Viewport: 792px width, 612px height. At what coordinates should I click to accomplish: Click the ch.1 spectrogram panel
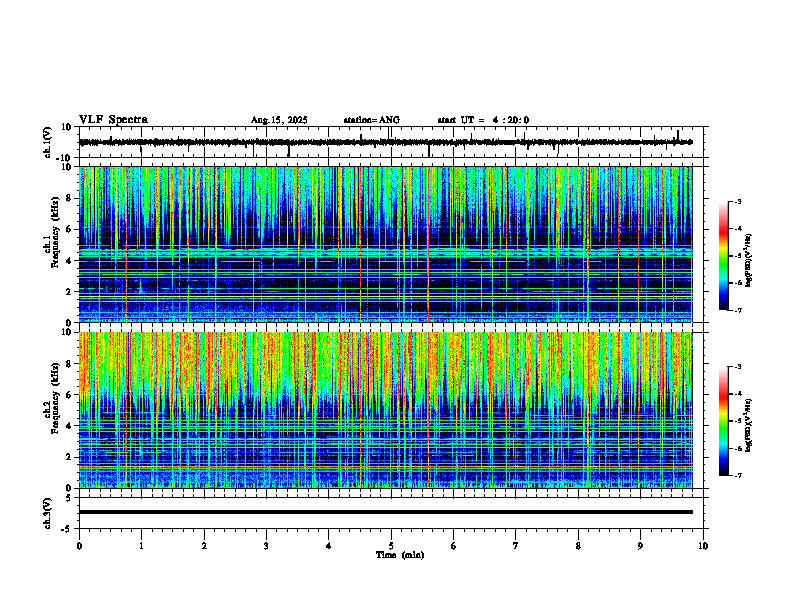click(385, 244)
